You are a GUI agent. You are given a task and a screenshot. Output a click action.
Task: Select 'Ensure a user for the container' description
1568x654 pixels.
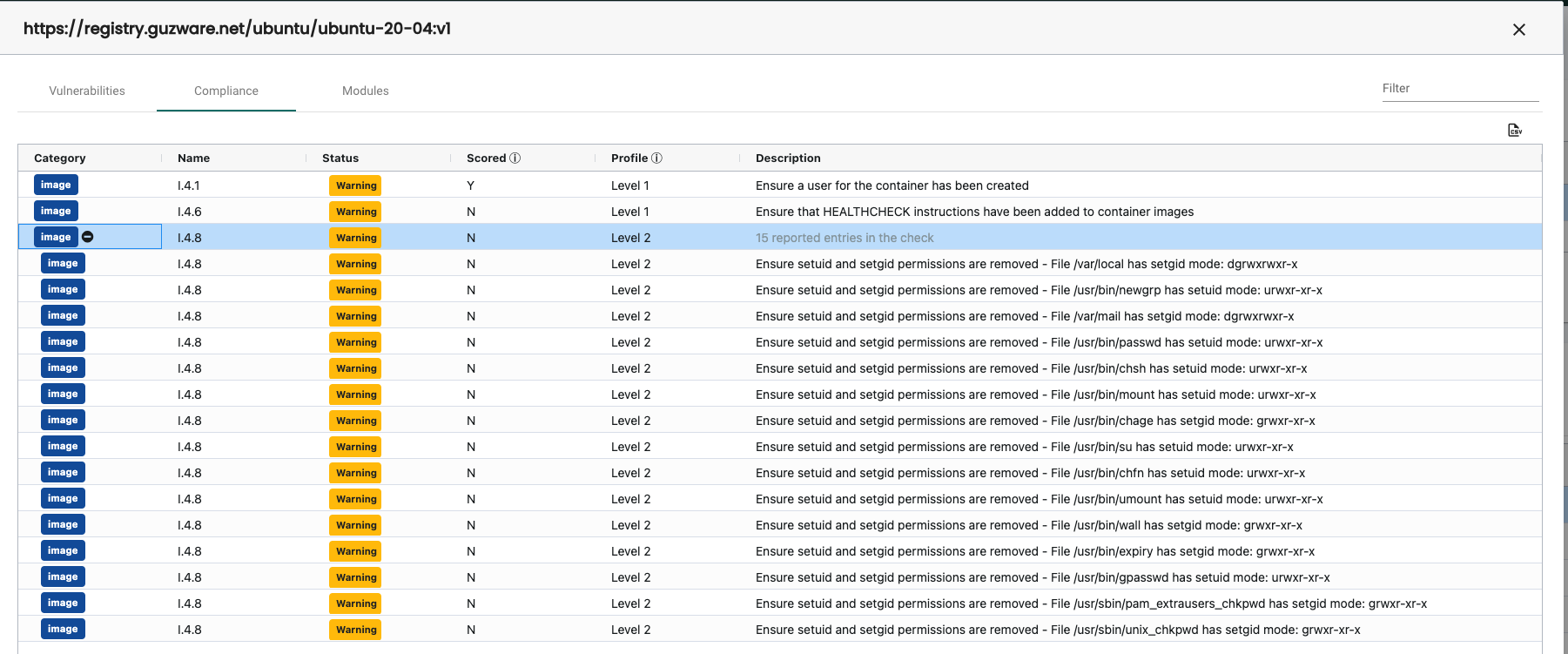click(892, 185)
